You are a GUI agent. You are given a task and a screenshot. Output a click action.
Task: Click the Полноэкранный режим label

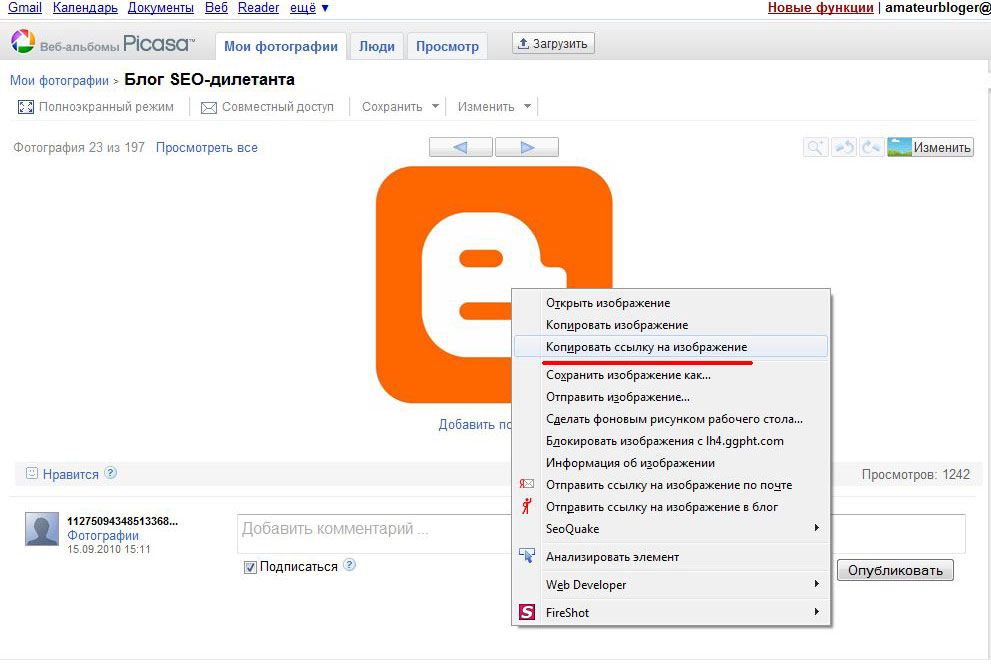(x=106, y=107)
